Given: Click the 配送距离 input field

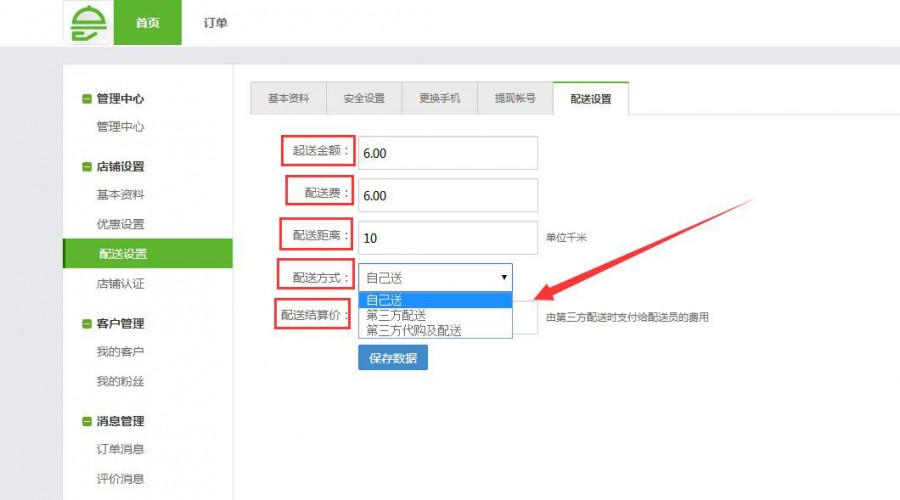Looking at the screenshot, I should click(x=448, y=238).
